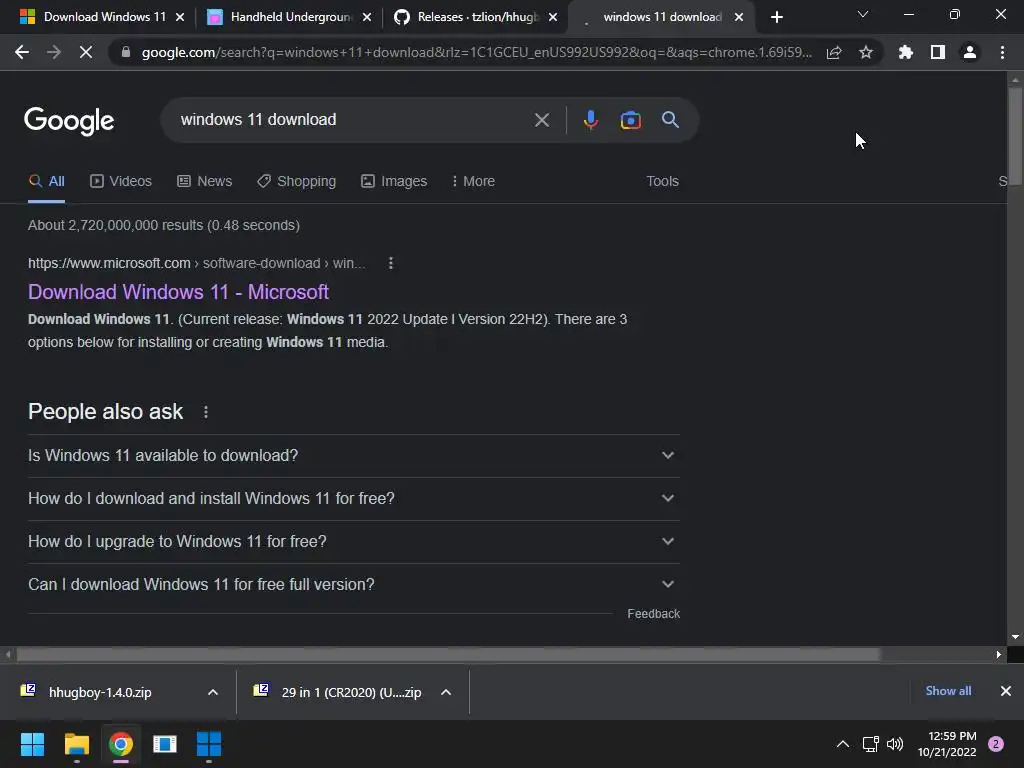Open the More search filters menu
Image resolution: width=1024 pixels, height=768 pixels.
click(473, 181)
